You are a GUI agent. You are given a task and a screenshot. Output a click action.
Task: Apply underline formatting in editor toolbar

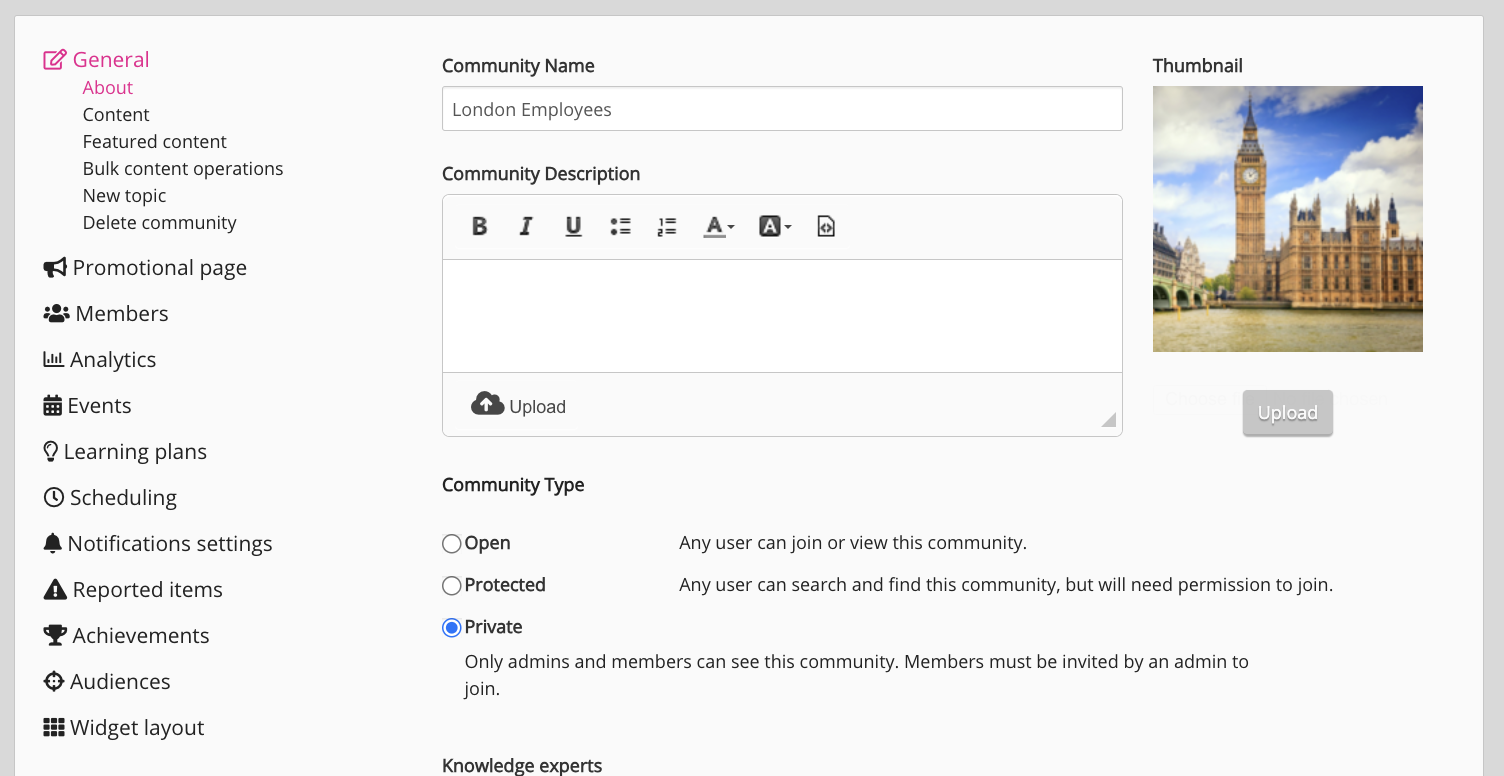coord(573,227)
